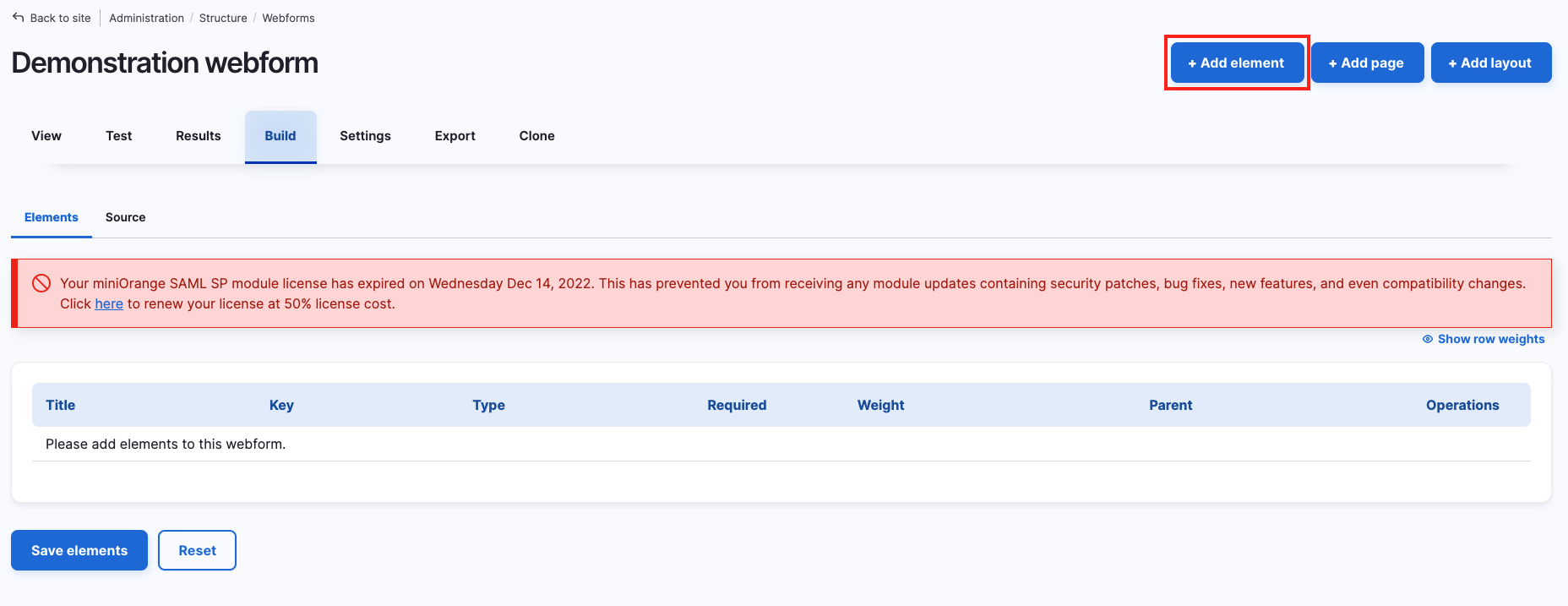Click the Add element button
This screenshot has height=606, width=1568.
1237,63
